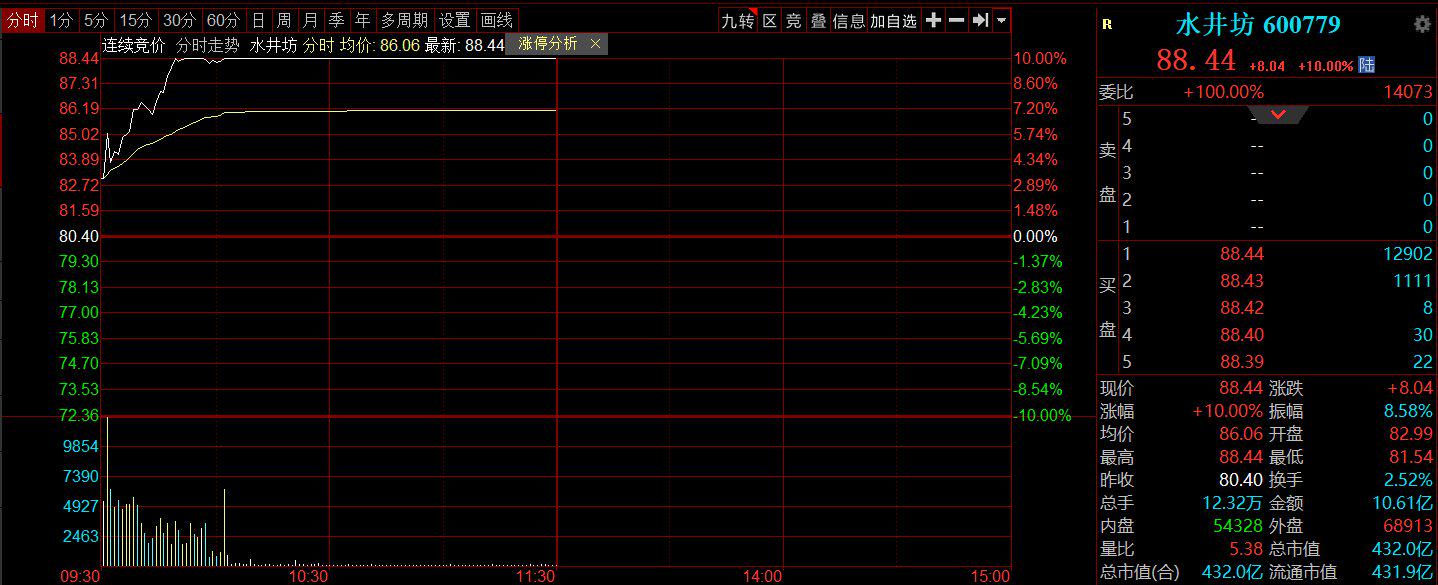Select the 分时 intraday tab
1438x585 pixels.
(x=23, y=20)
